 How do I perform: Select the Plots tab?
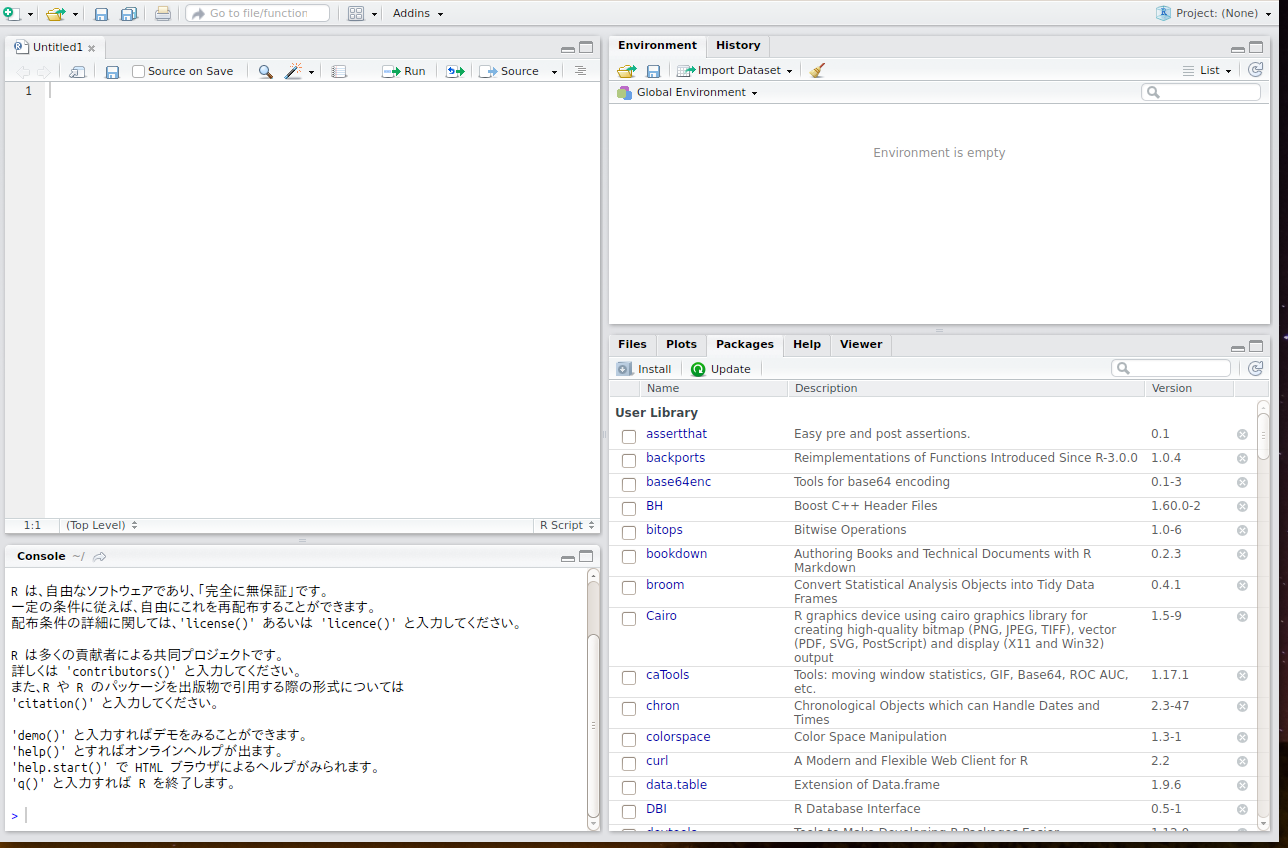[x=681, y=344]
